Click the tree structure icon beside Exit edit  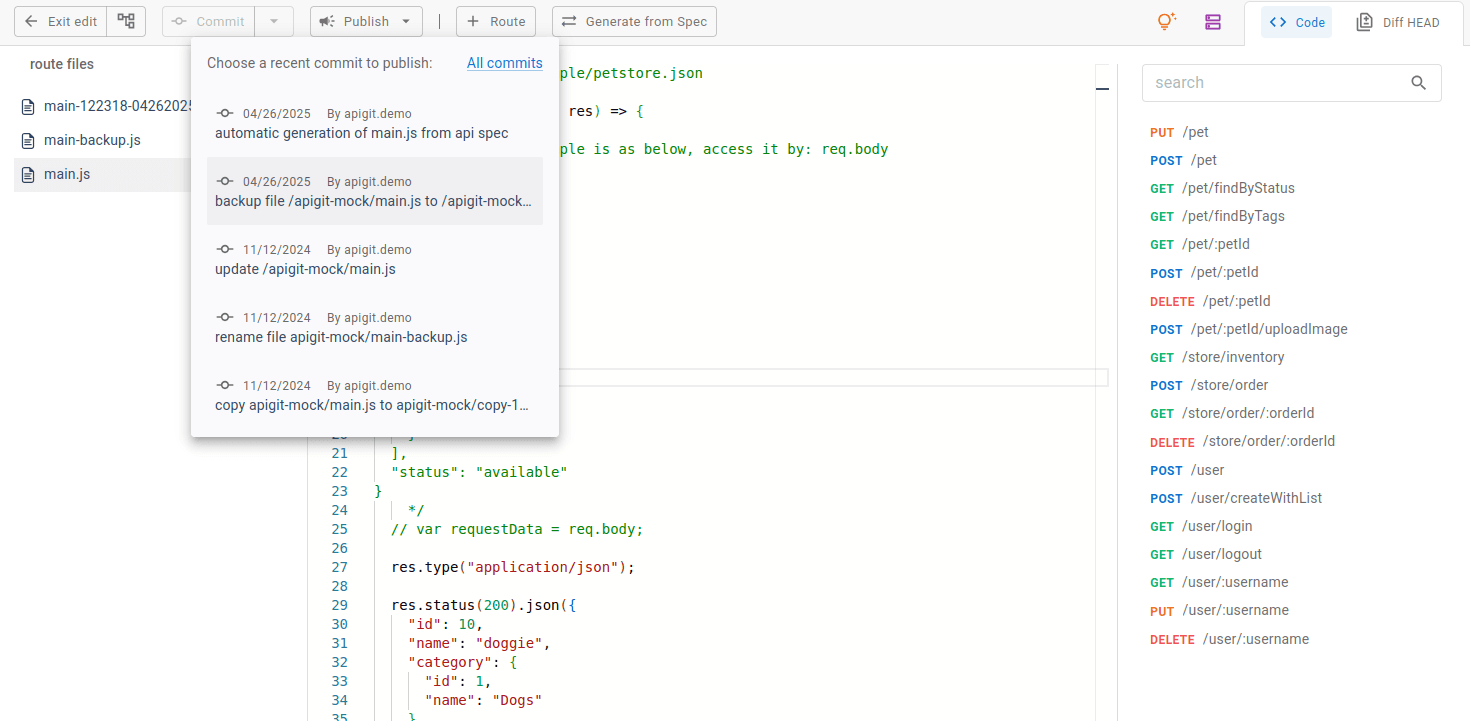point(126,21)
